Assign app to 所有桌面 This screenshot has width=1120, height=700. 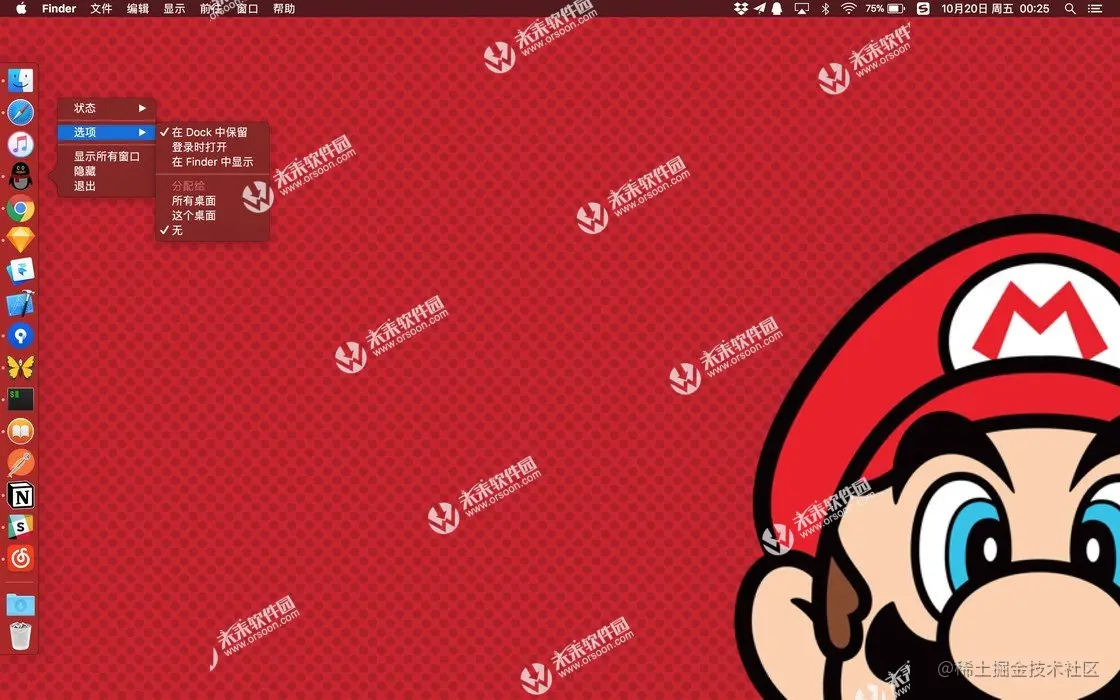(212, 201)
